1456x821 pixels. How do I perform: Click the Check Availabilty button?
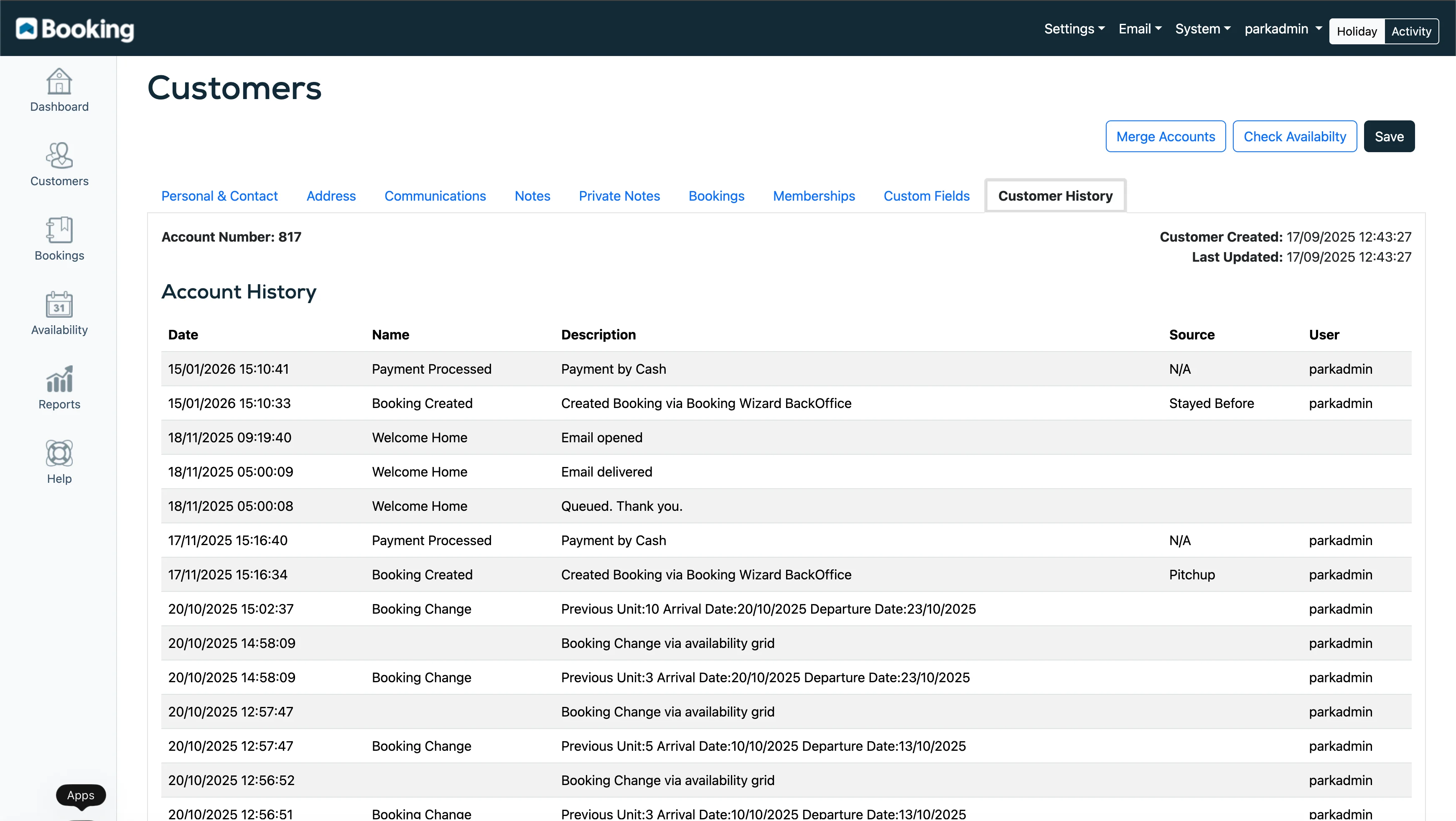[1294, 136]
